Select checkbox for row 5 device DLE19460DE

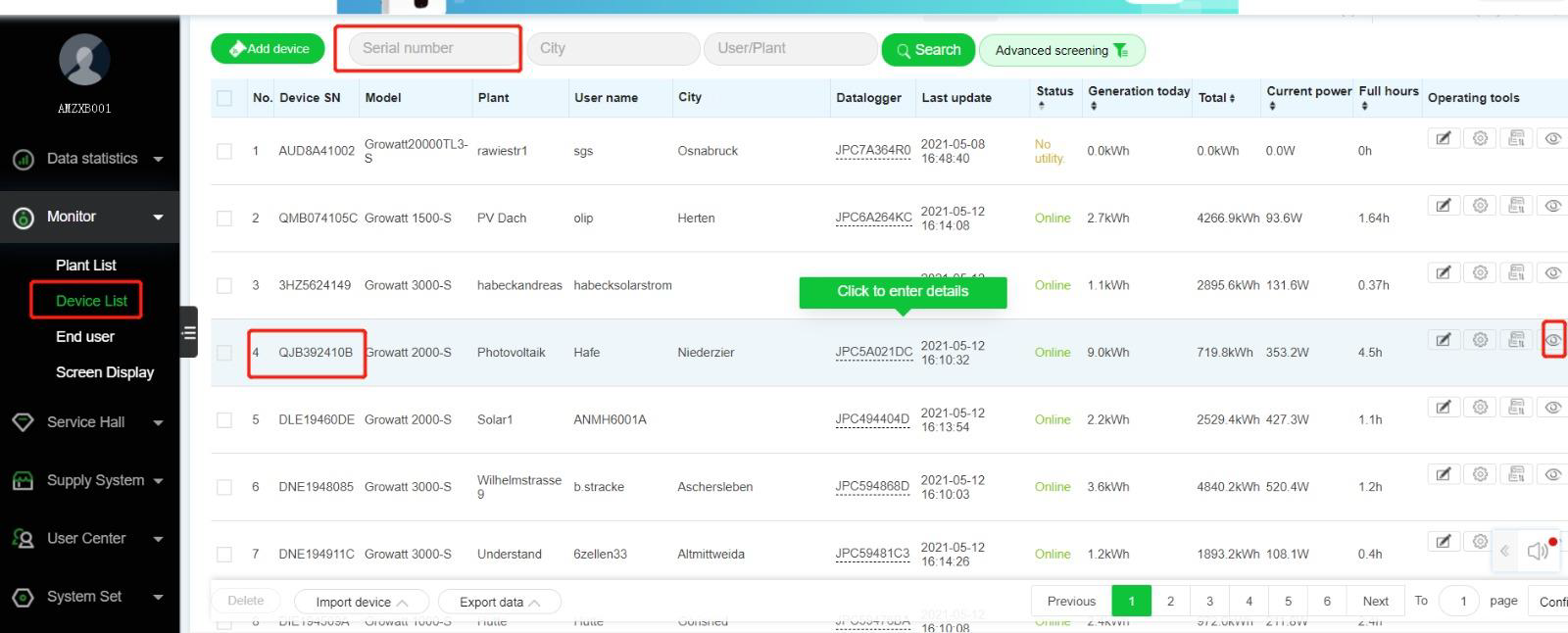point(224,420)
